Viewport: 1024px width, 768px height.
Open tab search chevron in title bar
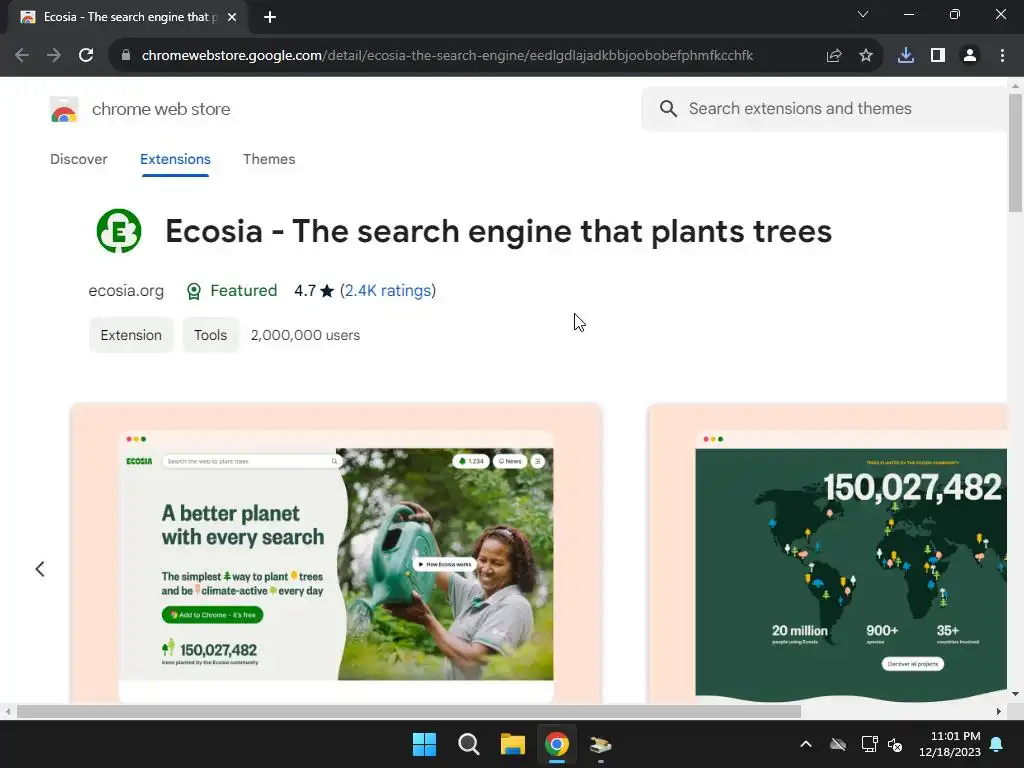(863, 14)
